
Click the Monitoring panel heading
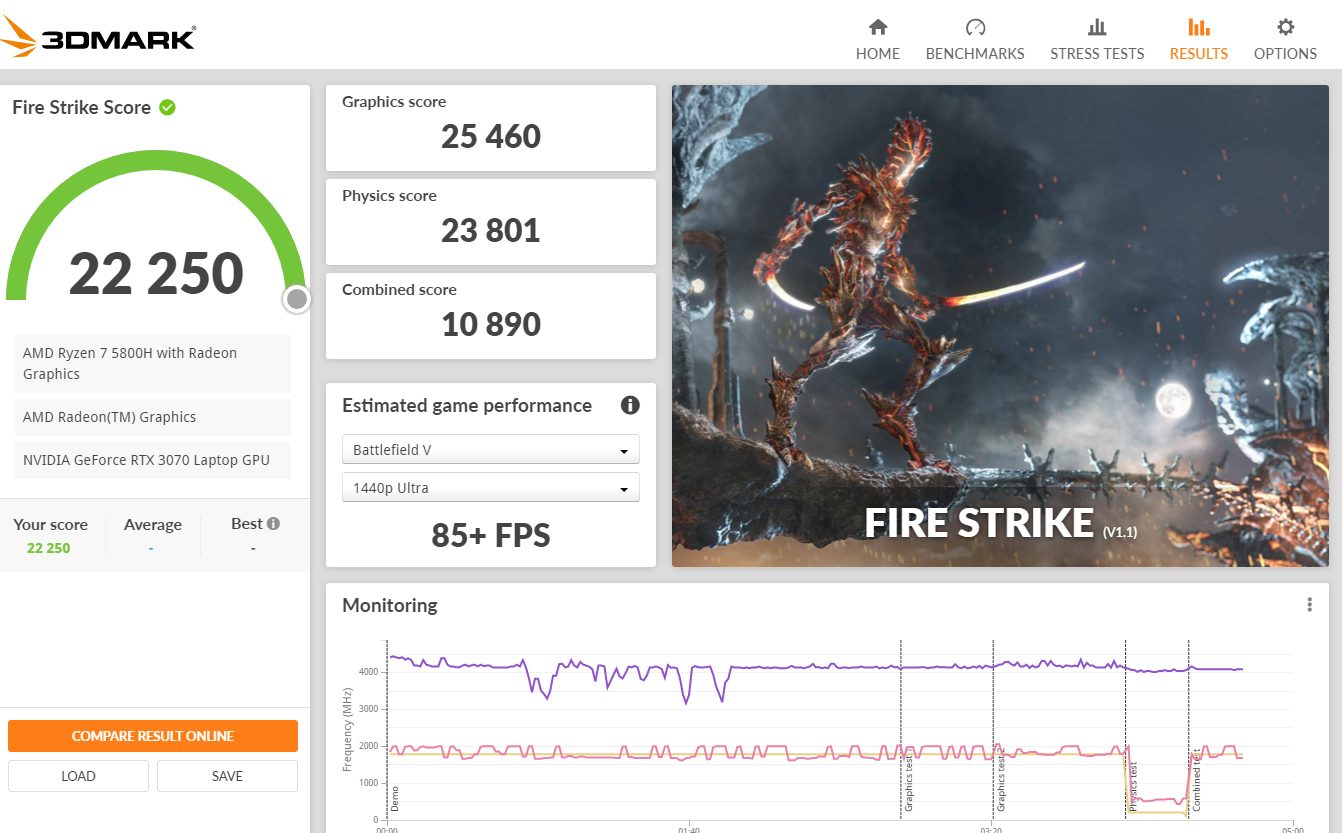[390, 605]
